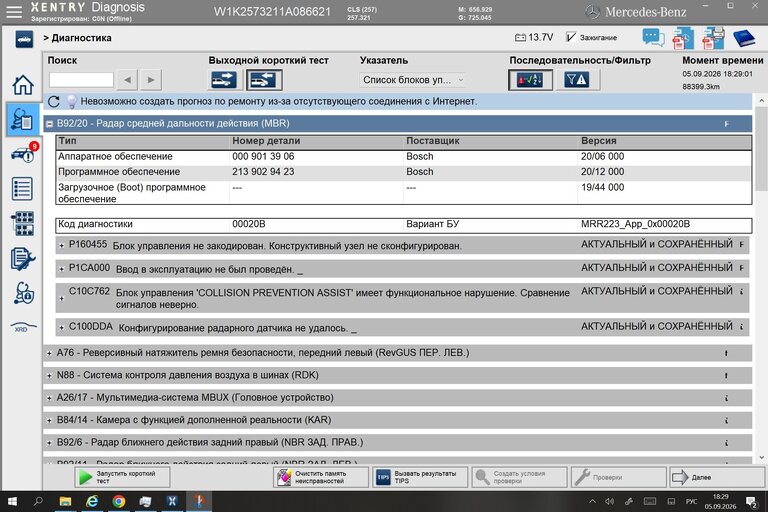Open the taskbar volume icon
The width and height of the screenshot is (768, 512).
tap(610, 501)
